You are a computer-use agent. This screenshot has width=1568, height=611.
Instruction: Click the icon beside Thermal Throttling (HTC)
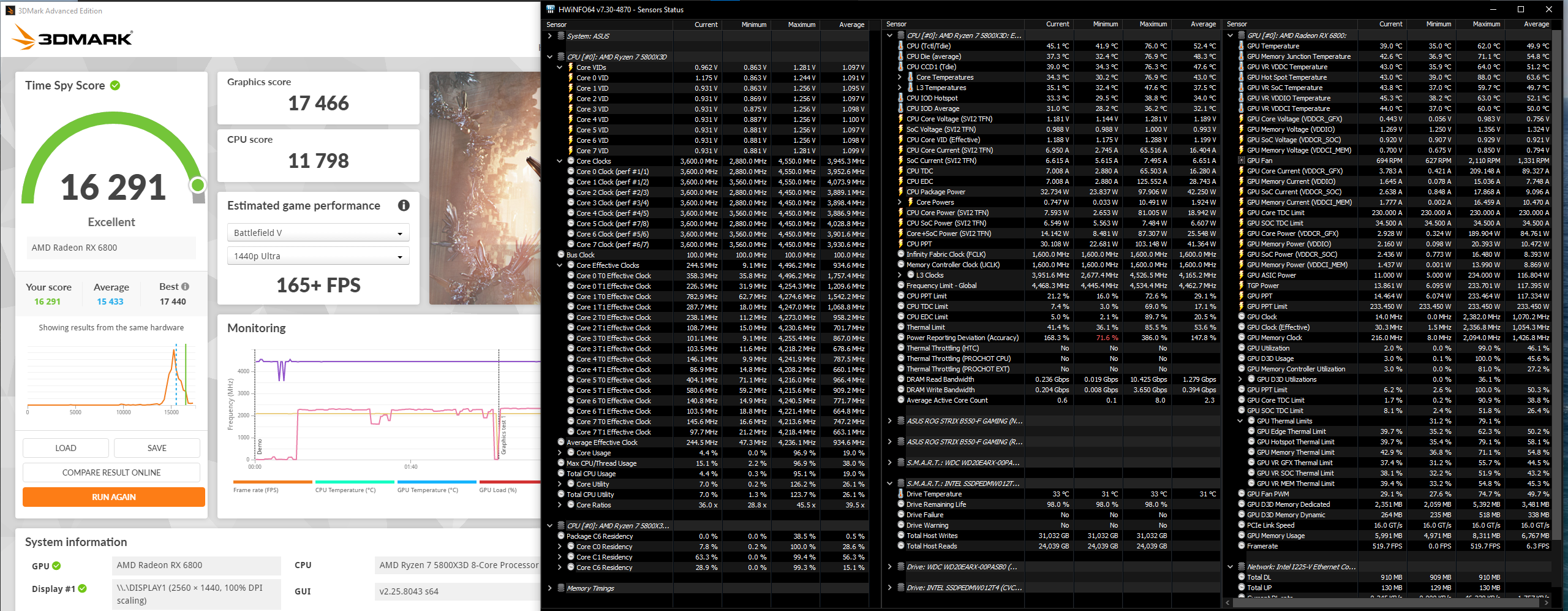pyautogui.click(x=900, y=348)
